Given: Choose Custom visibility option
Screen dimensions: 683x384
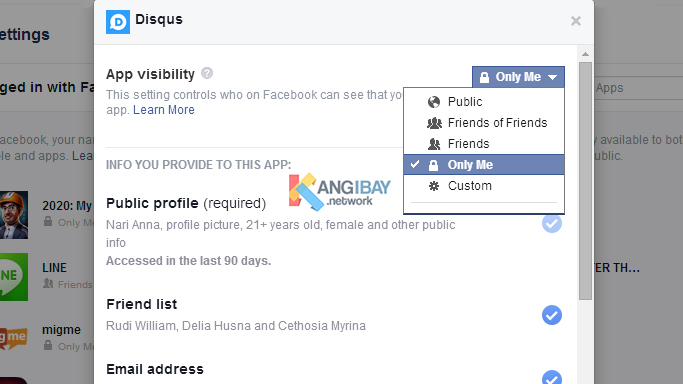Looking at the screenshot, I should click(x=484, y=185).
